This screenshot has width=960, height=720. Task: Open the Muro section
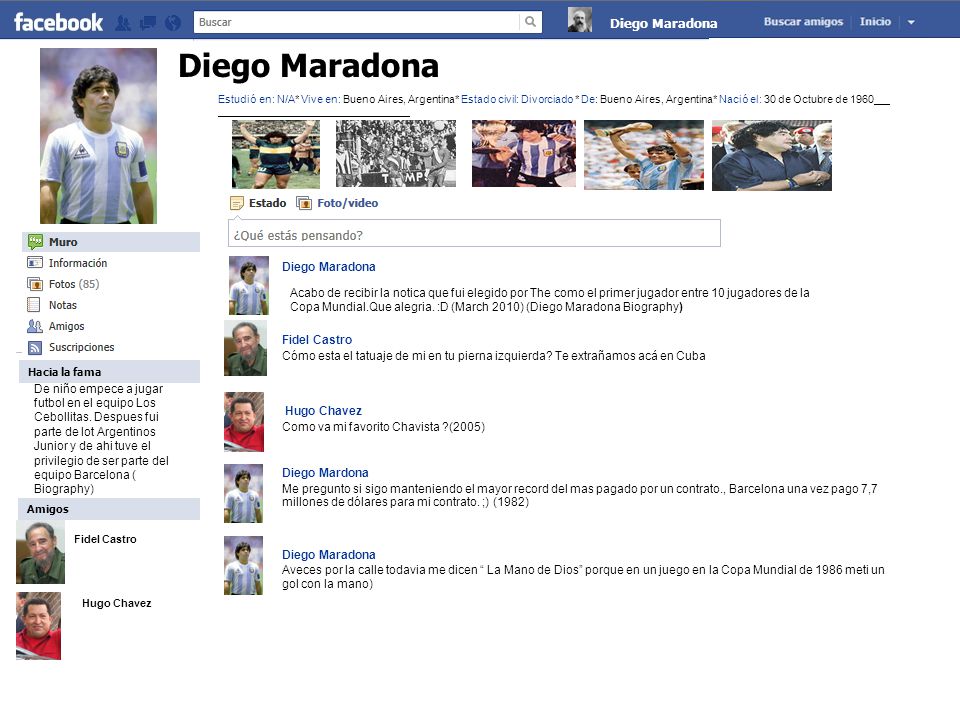(x=111, y=242)
